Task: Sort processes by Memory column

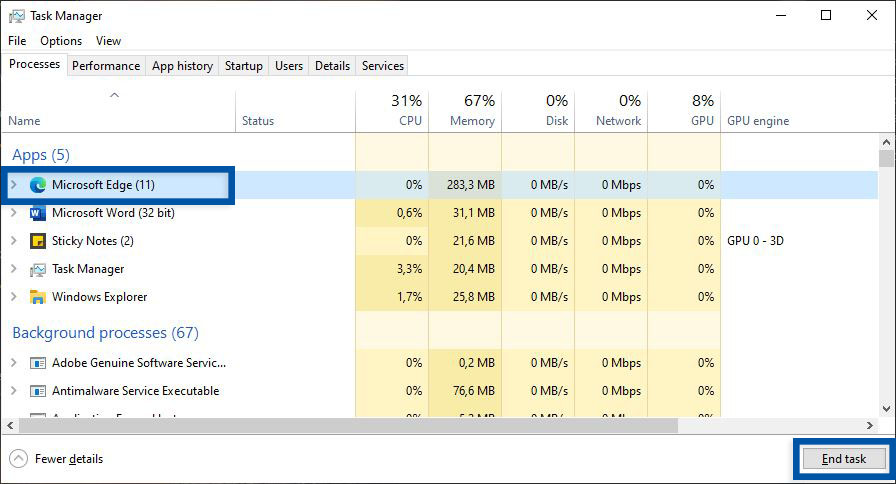Action: (465, 112)
